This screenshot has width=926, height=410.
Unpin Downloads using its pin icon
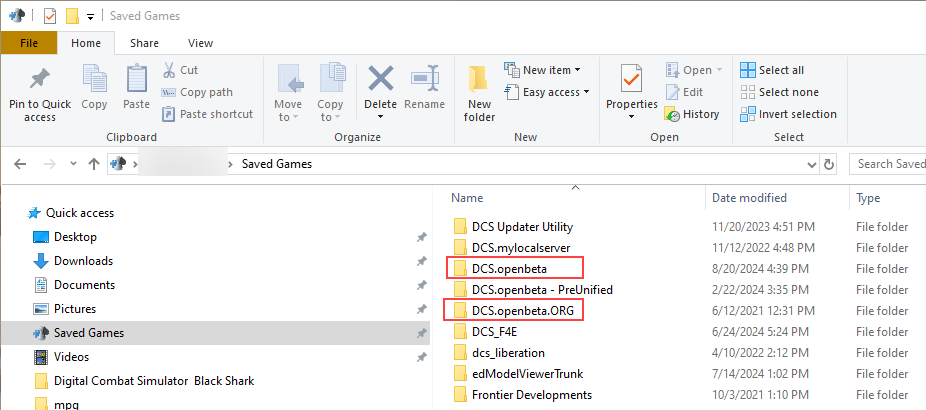click(x=421, y=261)
